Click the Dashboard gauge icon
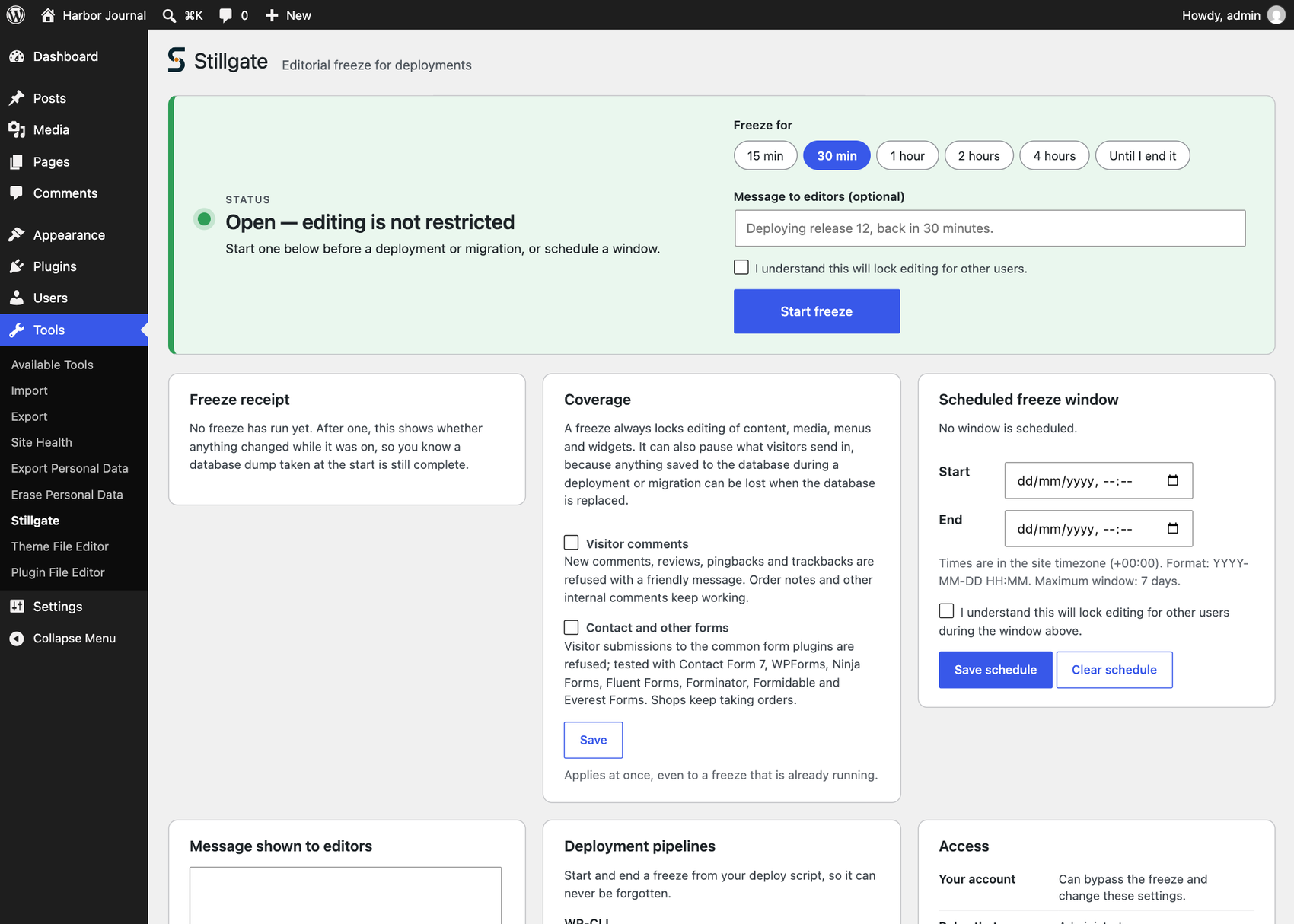Image resolution: width=1294 pixels, height=924 pixels. point(17,56)
